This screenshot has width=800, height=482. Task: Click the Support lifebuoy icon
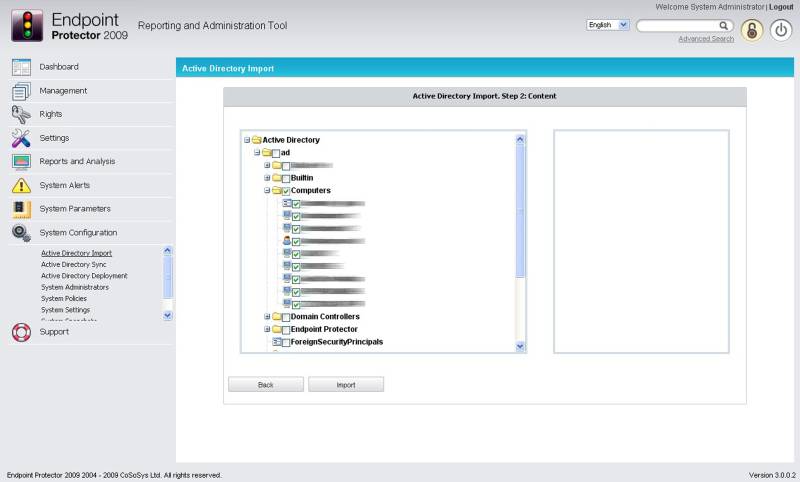point(21,332)
